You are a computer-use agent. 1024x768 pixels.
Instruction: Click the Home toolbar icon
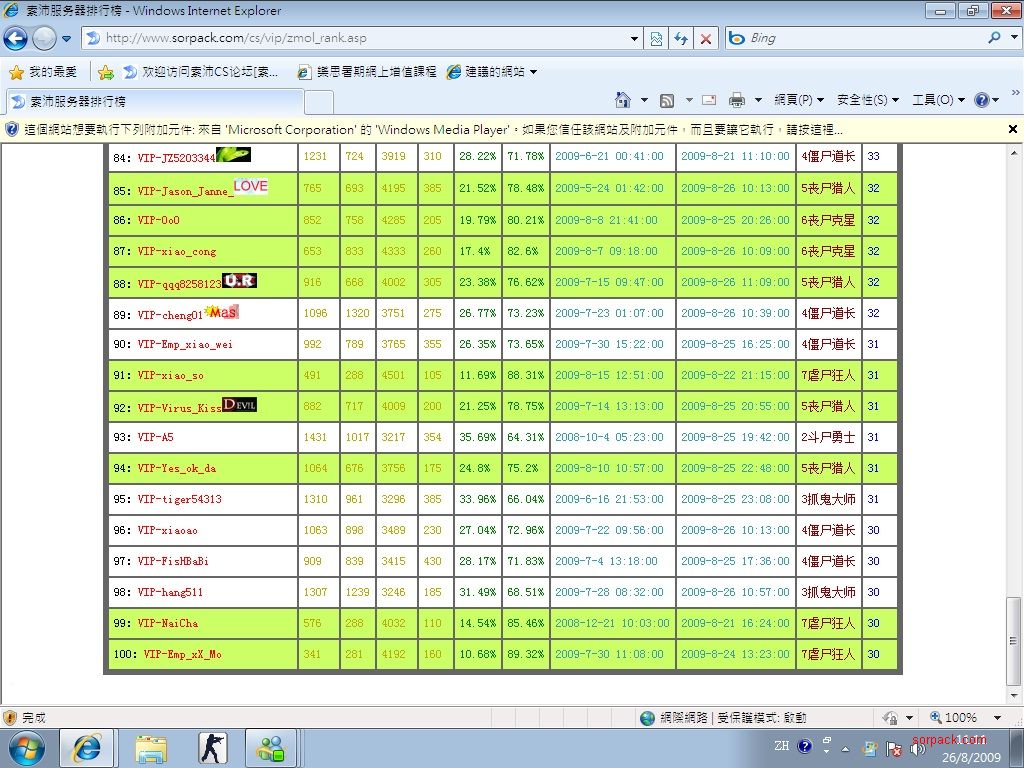point(623,100)
